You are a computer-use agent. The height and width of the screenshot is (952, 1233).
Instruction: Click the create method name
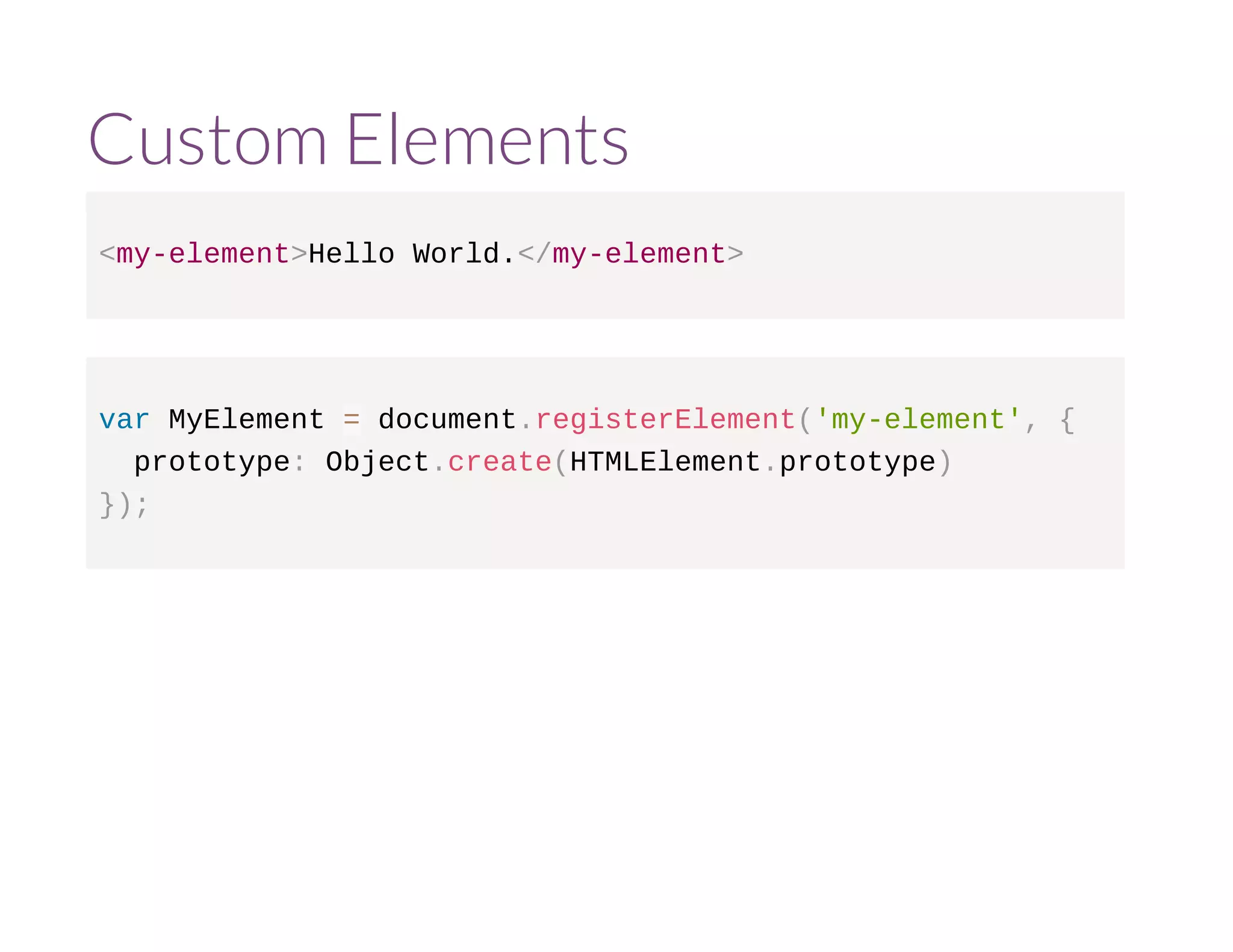500,462
